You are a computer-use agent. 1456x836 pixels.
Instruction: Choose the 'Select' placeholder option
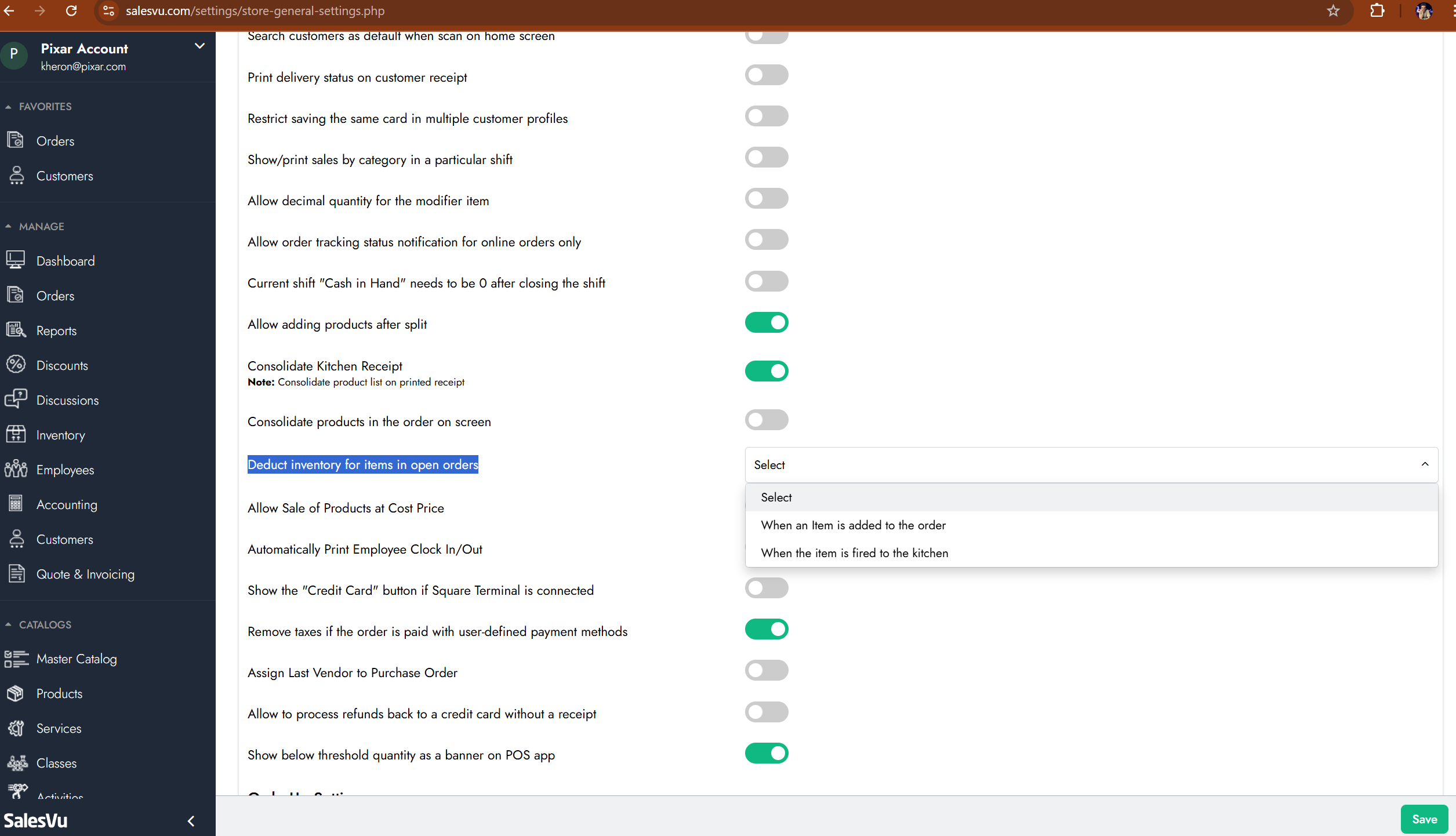coord(1091,497)
